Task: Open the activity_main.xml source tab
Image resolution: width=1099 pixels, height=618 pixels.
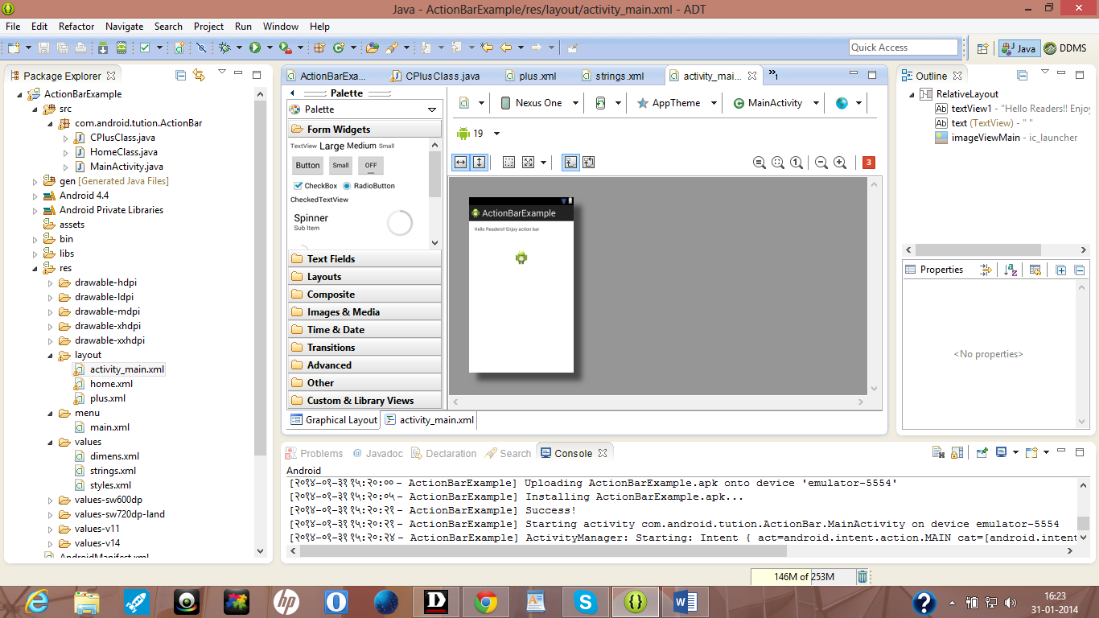Action: (429, 420)
